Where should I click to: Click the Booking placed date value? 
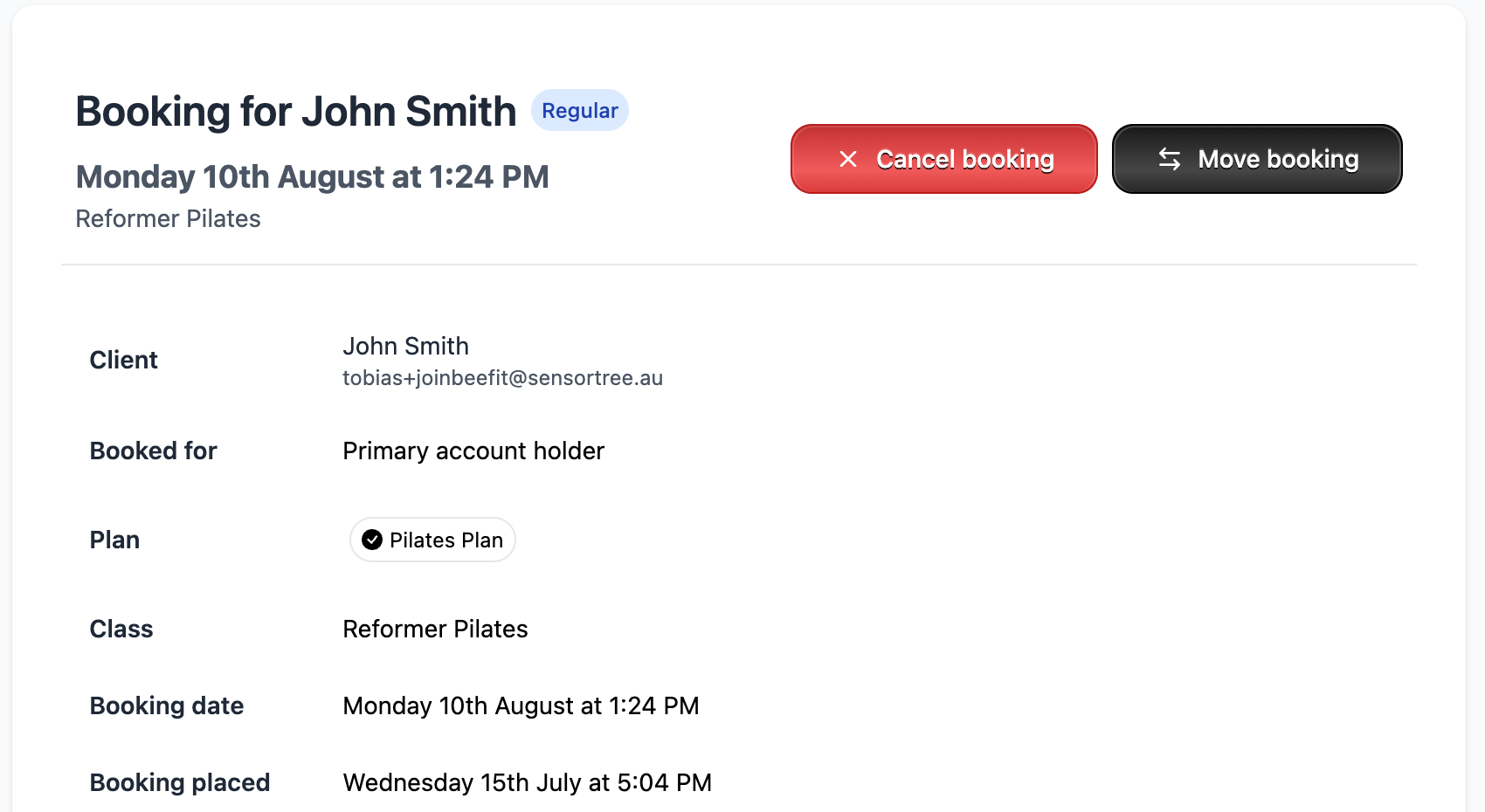528,782
